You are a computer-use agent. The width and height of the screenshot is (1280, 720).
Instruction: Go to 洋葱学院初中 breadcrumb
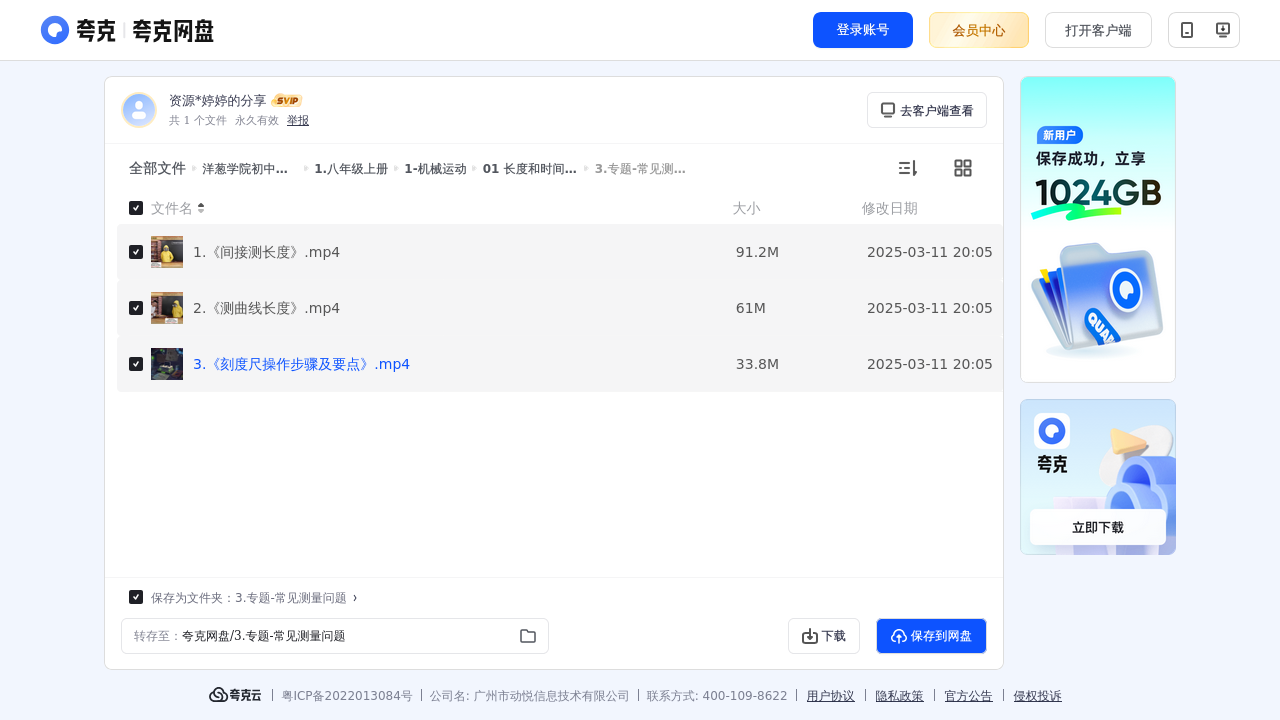245,169
